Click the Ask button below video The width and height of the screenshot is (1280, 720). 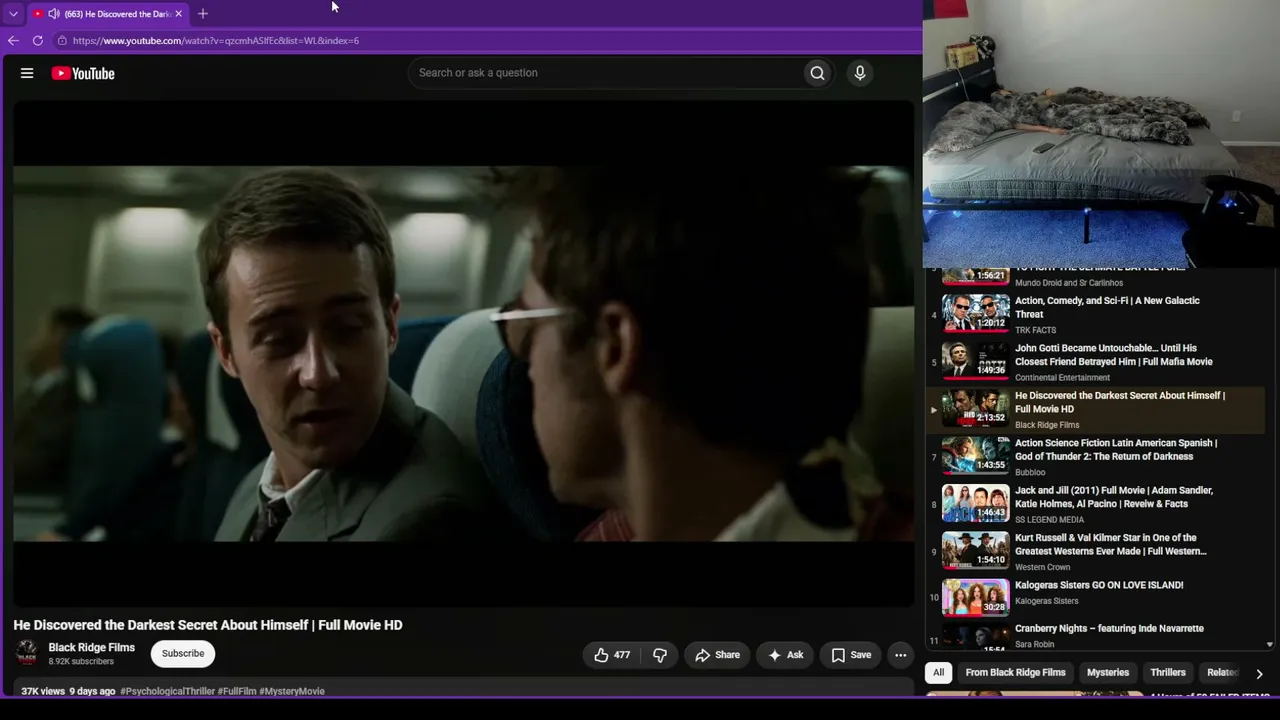[785, 655]
